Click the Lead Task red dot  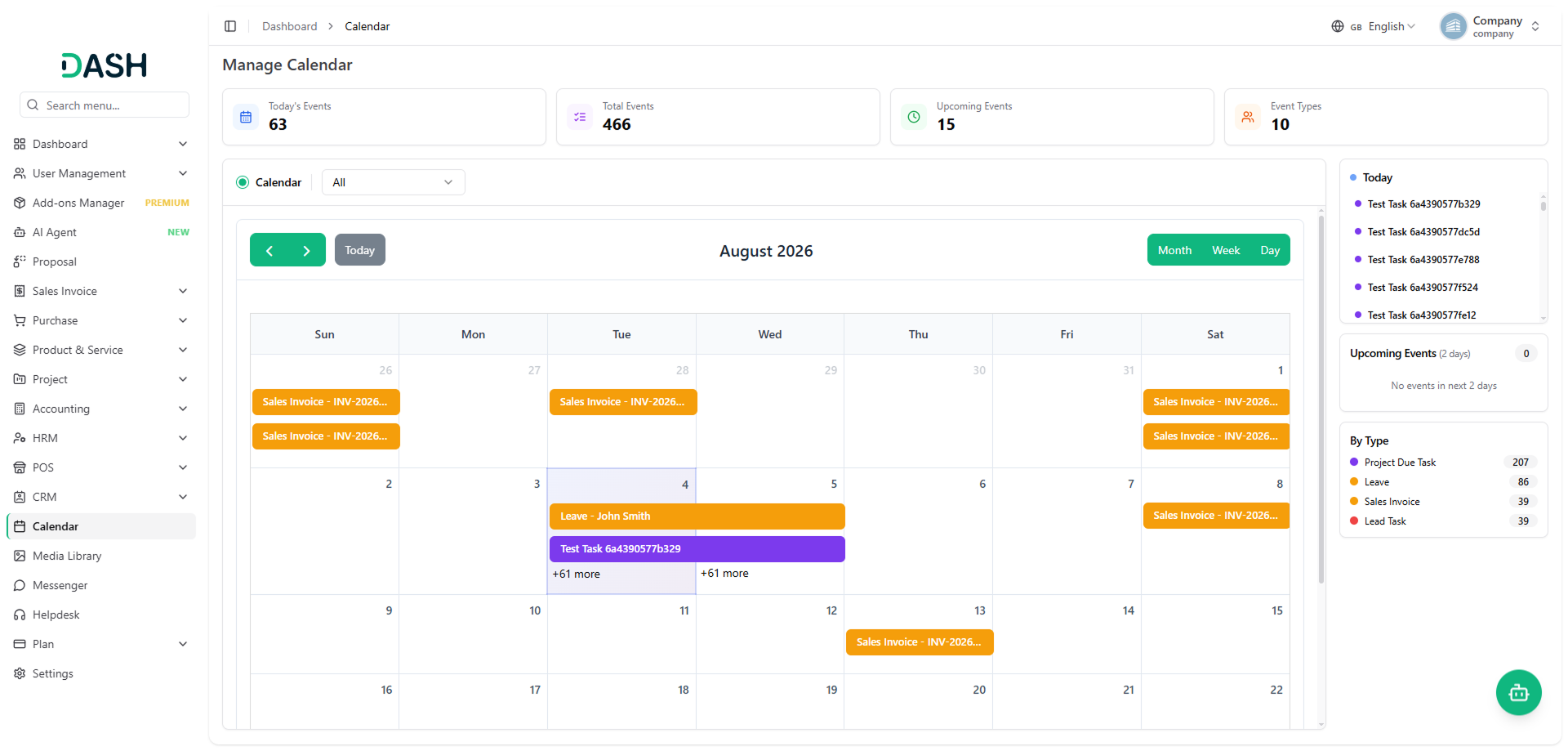click(1354, 521)
